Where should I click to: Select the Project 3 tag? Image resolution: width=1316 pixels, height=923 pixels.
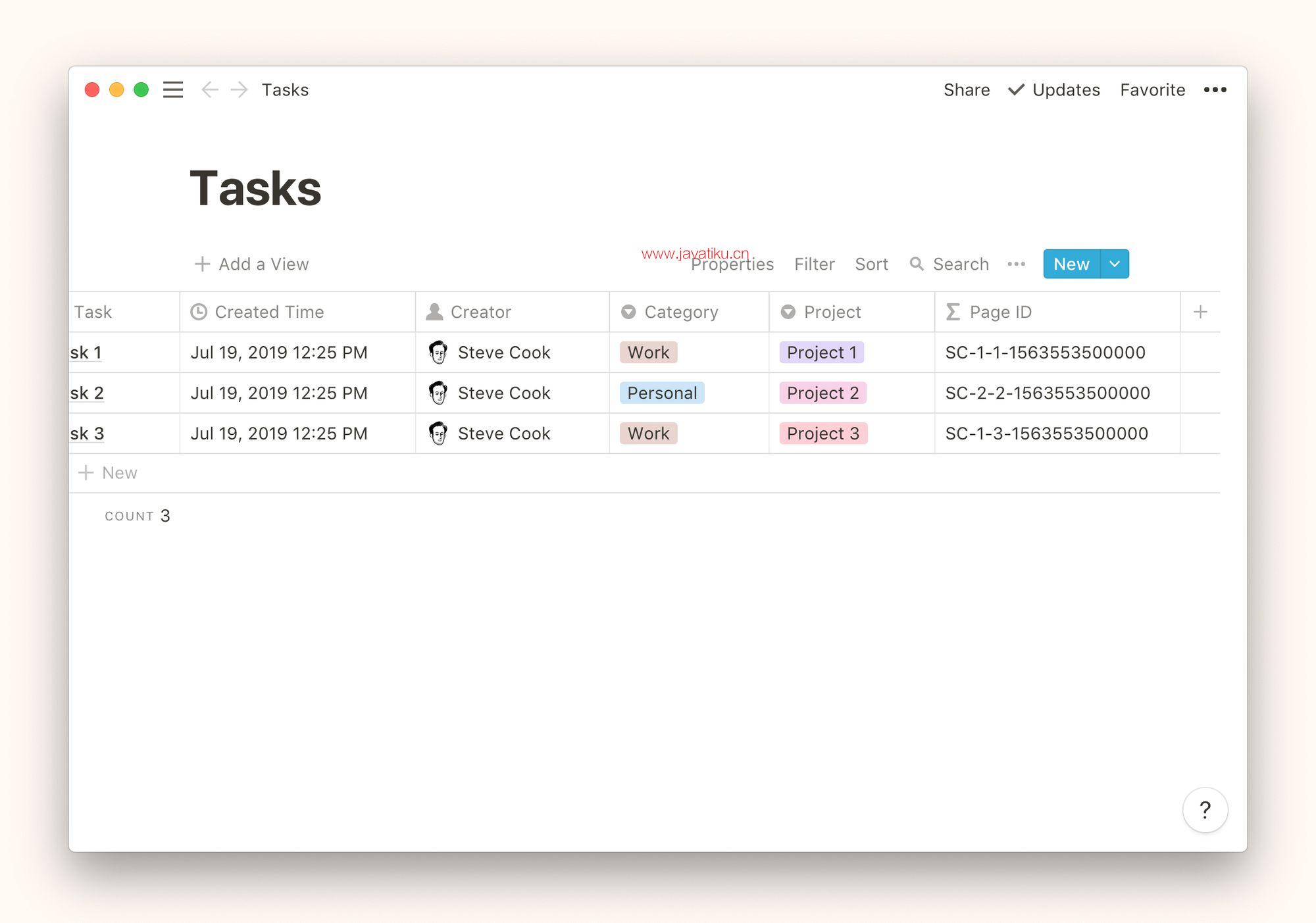(x=823, y=434)
